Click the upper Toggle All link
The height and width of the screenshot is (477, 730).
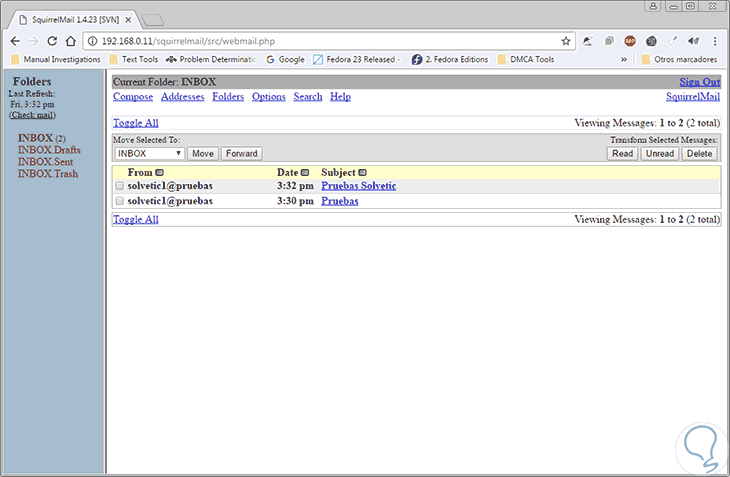click(136, 123)
